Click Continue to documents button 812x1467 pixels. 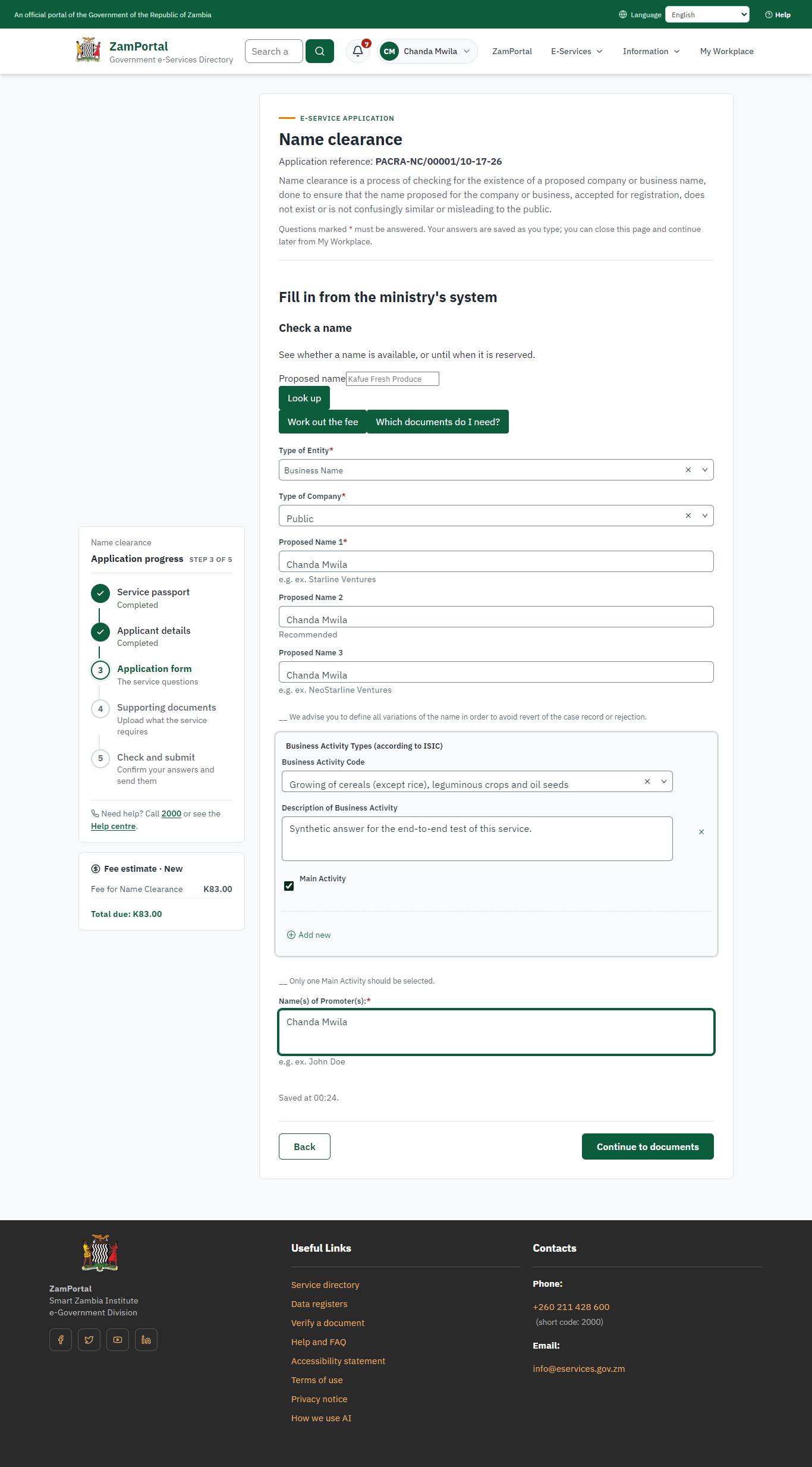click(648, 1146)
